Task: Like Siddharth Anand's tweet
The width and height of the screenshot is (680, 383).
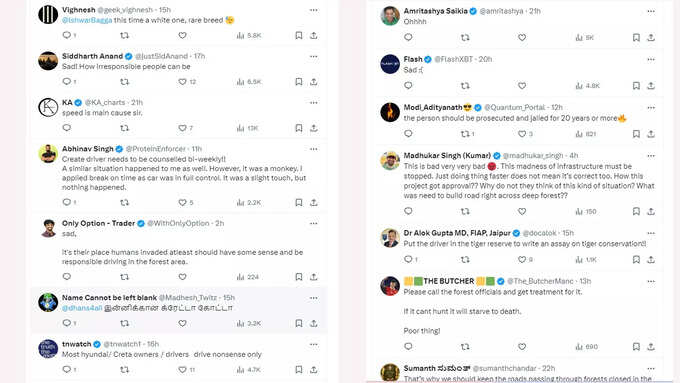Action: click(182, 82)
